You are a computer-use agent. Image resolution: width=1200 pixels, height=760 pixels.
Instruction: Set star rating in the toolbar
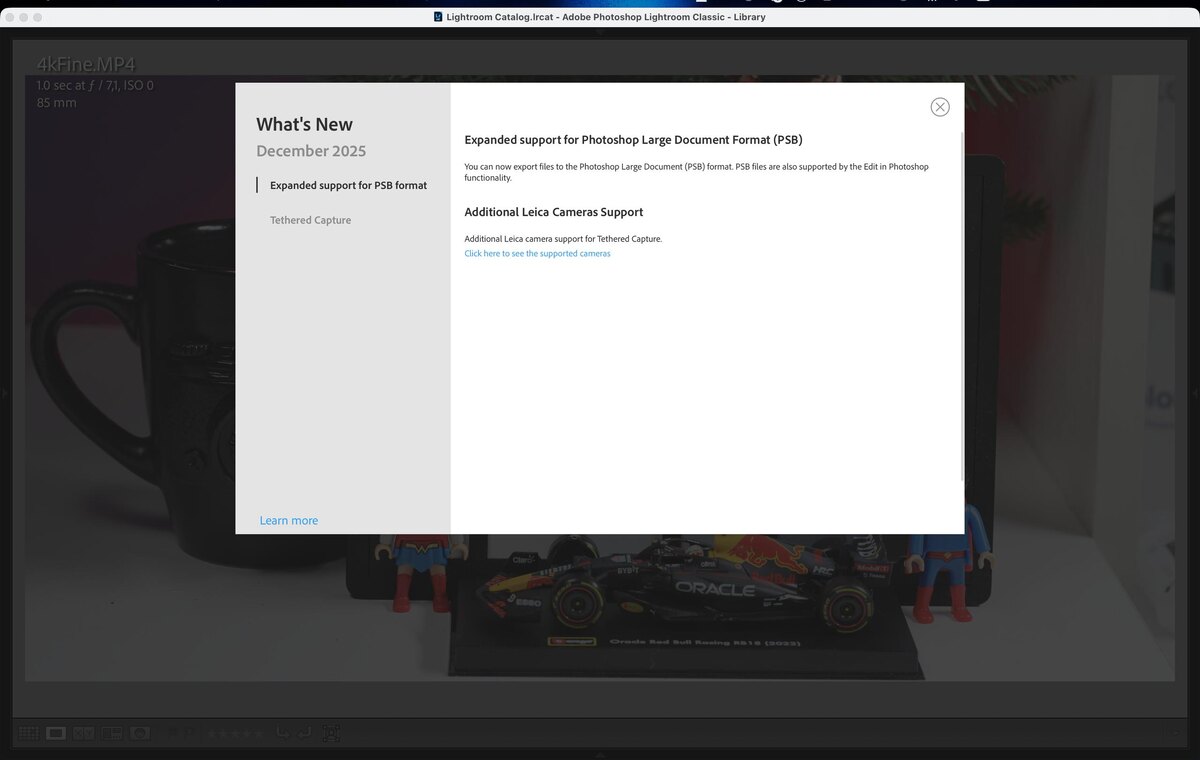coord(236,733)
